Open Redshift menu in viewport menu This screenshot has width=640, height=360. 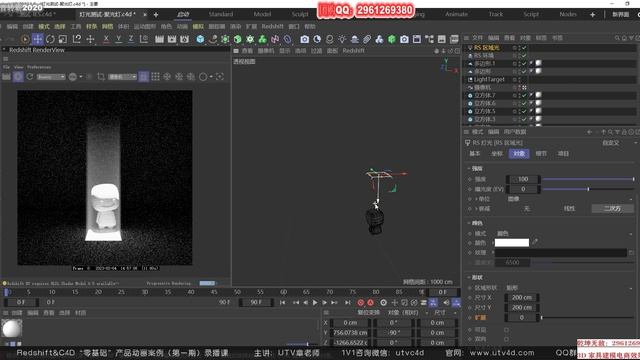pos(353,51)
